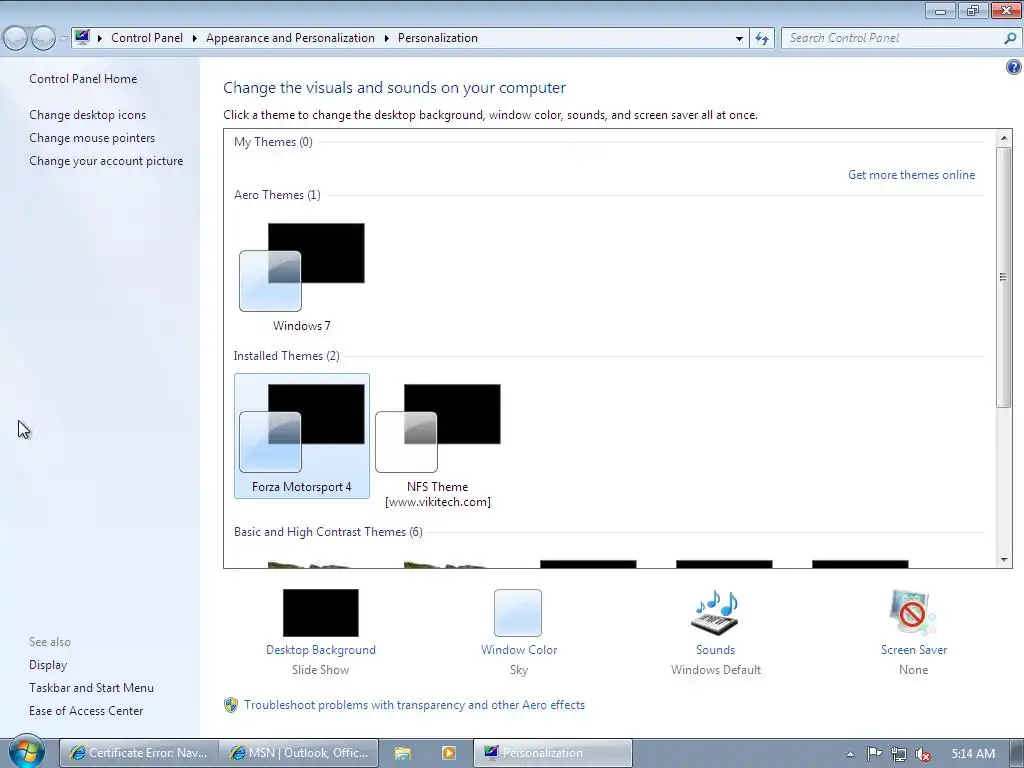
Task: Select the NFS Theme [www.vikitech.com]
Action: pos(438,444)
